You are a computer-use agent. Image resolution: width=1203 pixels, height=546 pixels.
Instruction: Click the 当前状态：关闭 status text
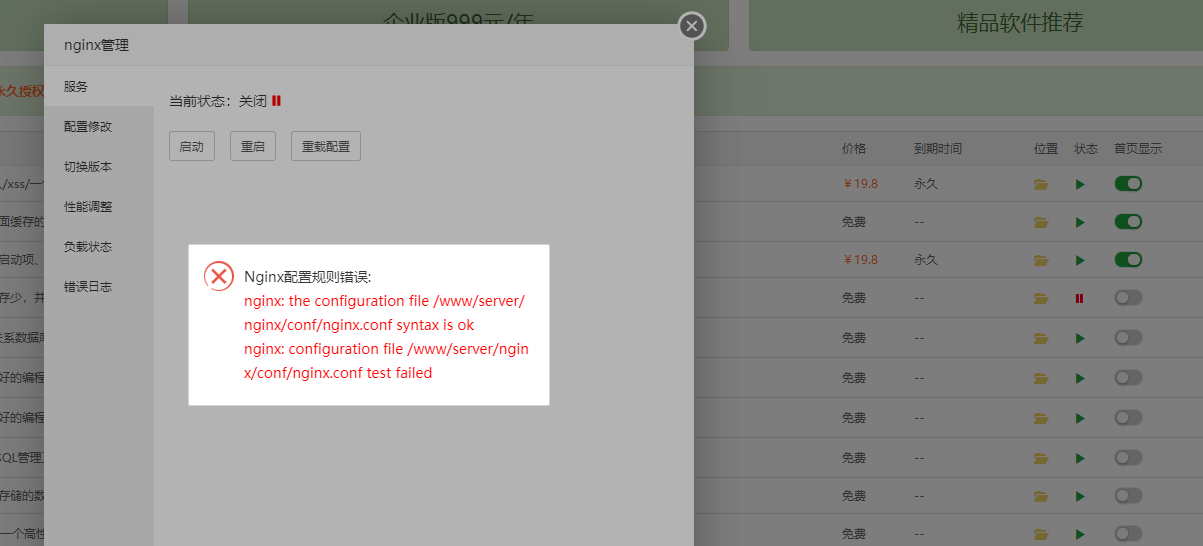218,101
